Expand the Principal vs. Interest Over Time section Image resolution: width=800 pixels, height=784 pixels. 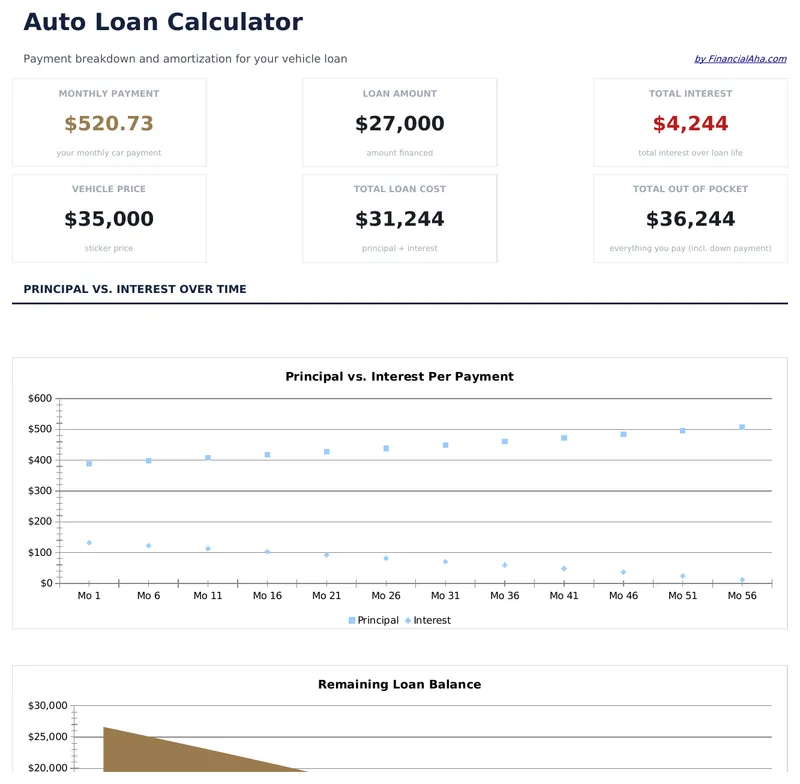134,289
